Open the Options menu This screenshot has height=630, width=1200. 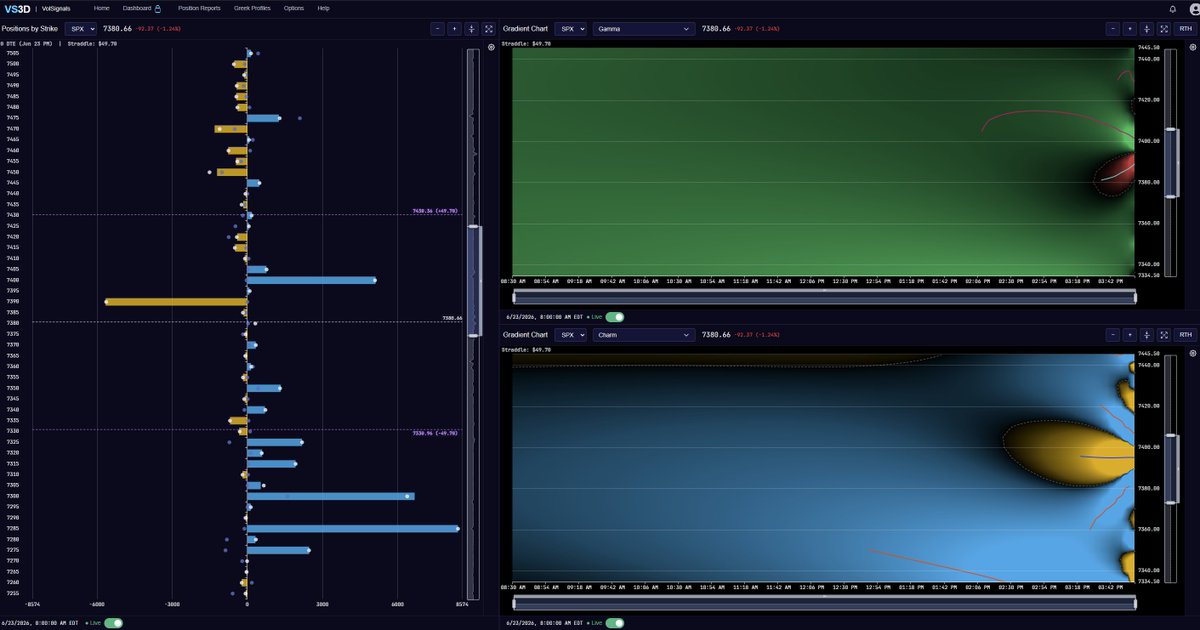(294, 8)
